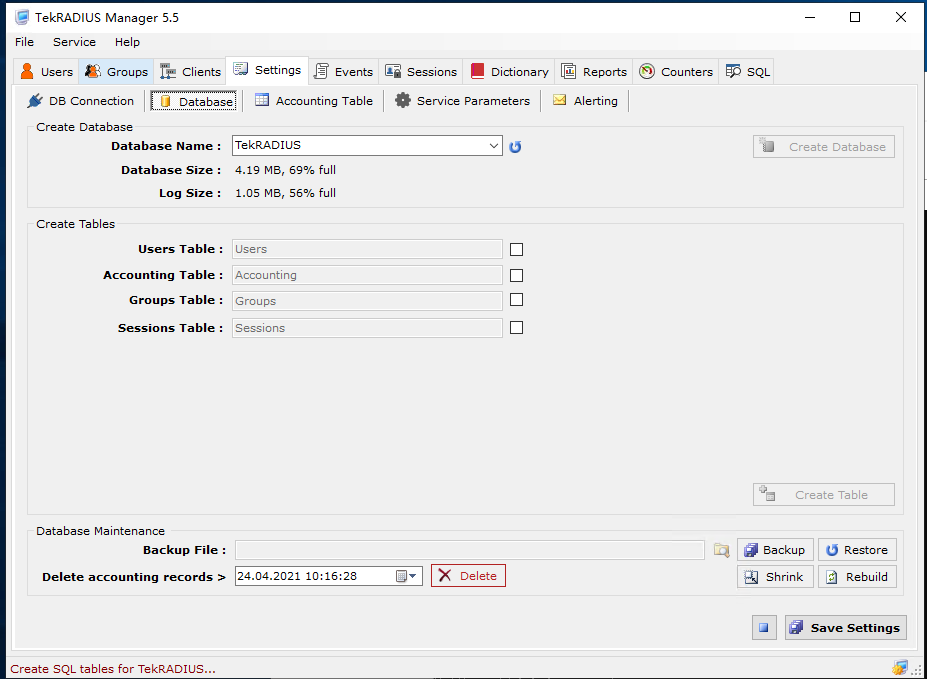This screenshot has width=927, height=679.
Task: Open the Users tab
Action: point(46,72)
